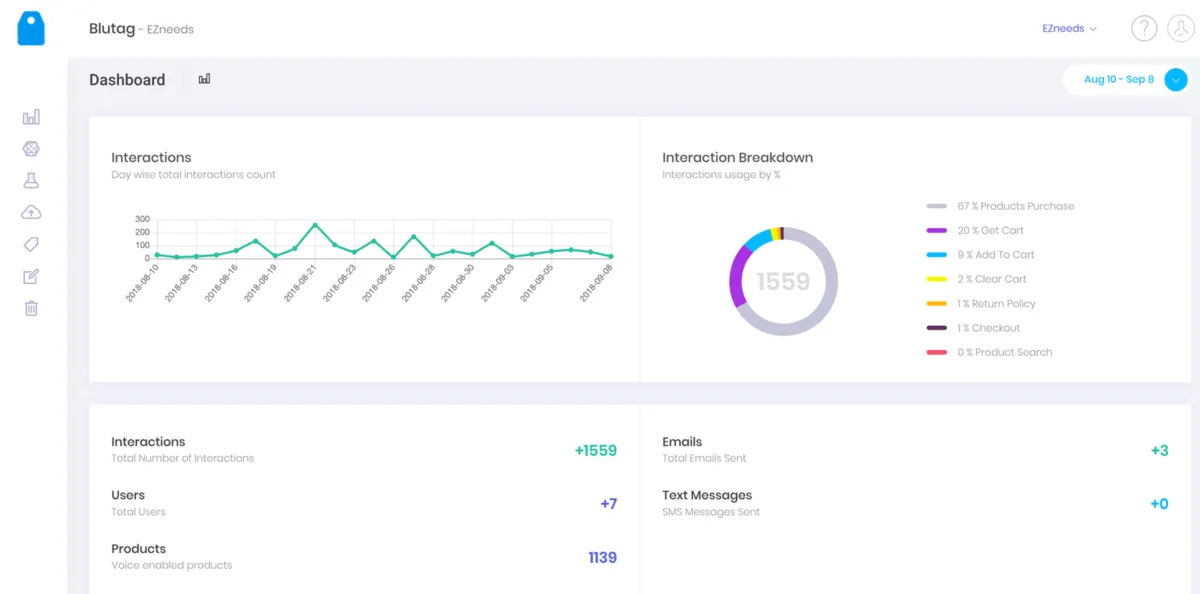1200x594 pixels.
Task: Open the user profile icon
Action: [x=1181, y=28]
